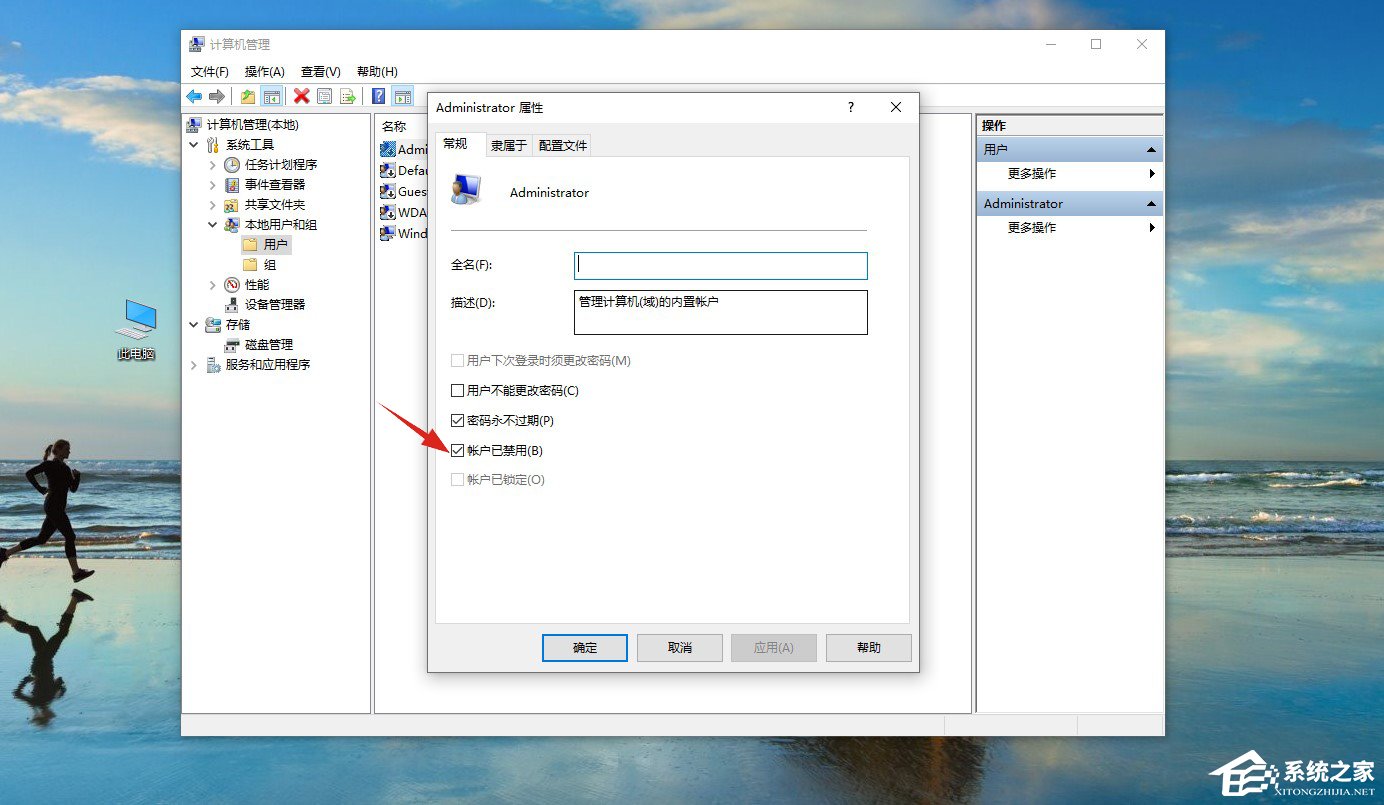Confirm the dialog with 确定

click(585, 648)
